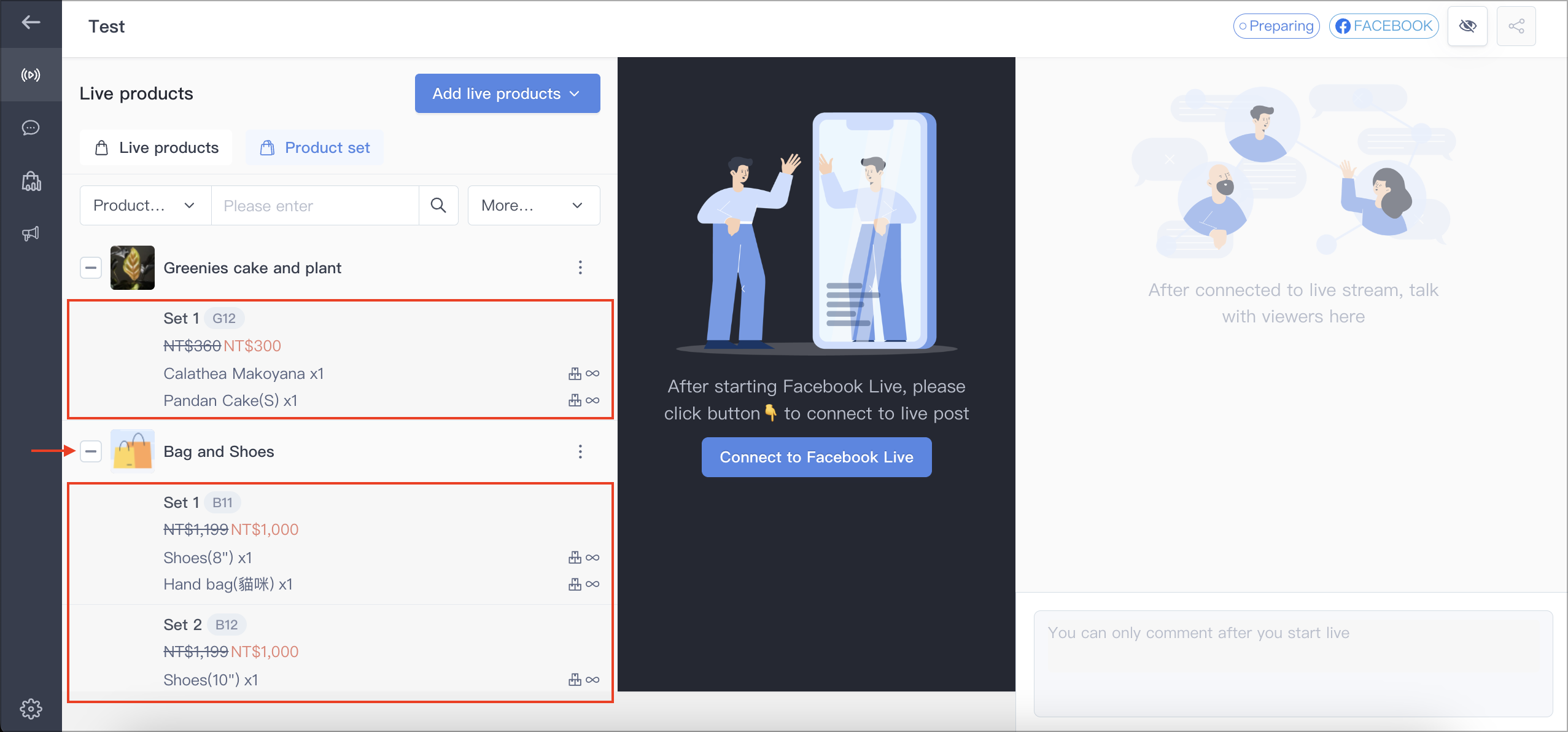The width and height of the screenshot is (1568, 732).
Task: Open the Add live products dropdown
Action: 507,93
